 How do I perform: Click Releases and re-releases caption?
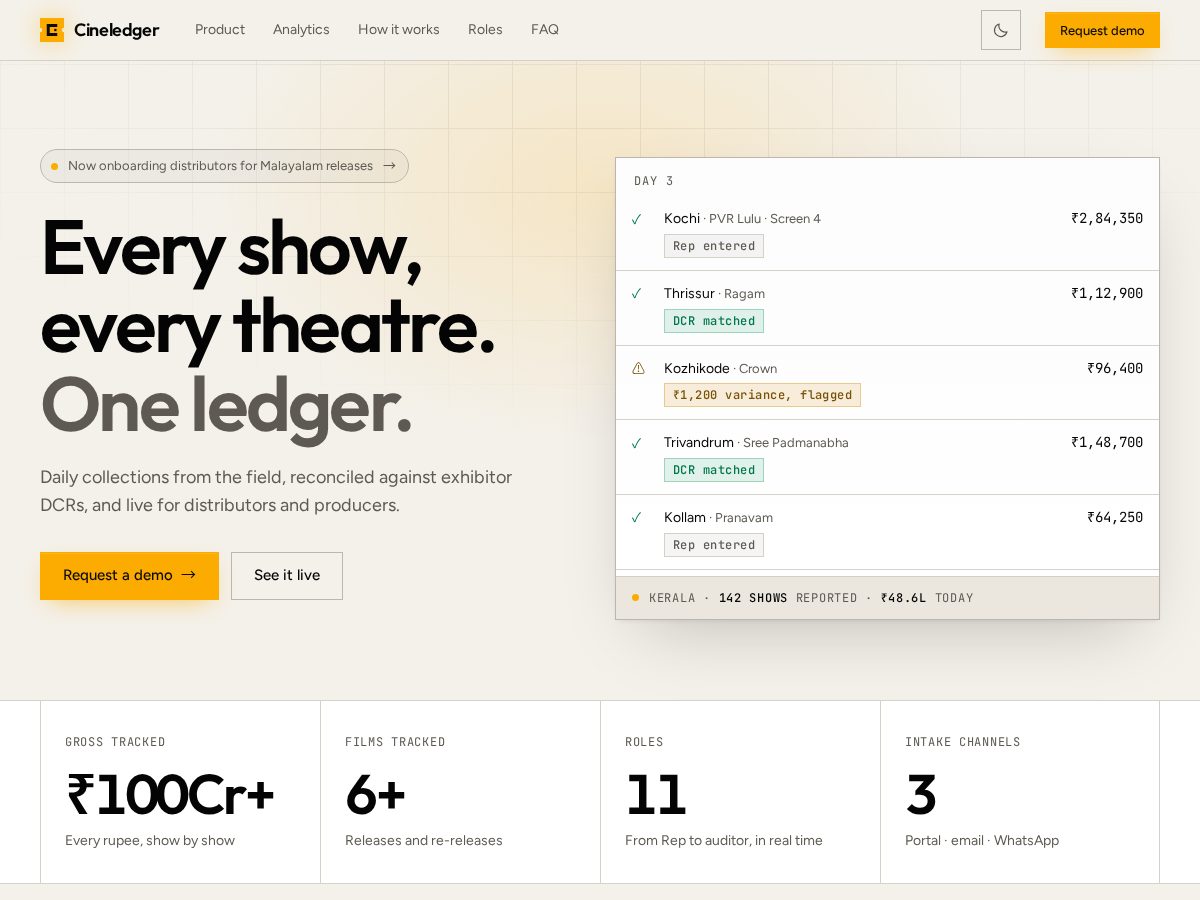(424, 841)
